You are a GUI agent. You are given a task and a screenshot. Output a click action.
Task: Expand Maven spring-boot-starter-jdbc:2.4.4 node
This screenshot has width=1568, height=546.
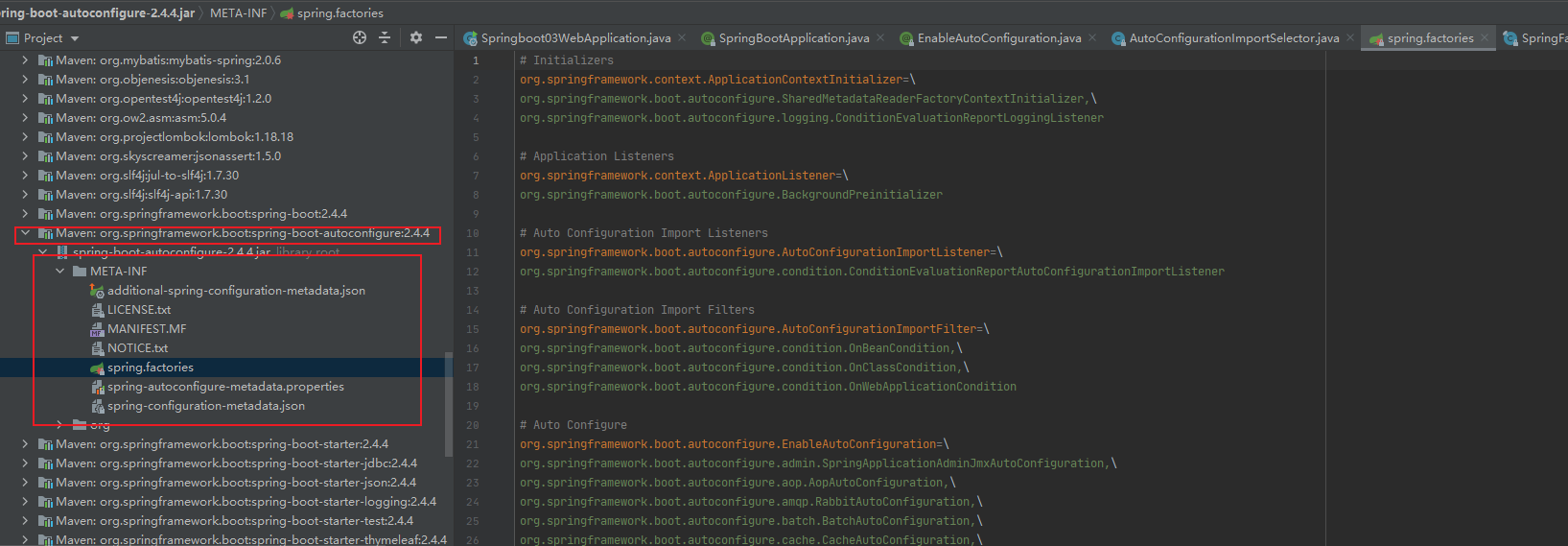(25, 463)
